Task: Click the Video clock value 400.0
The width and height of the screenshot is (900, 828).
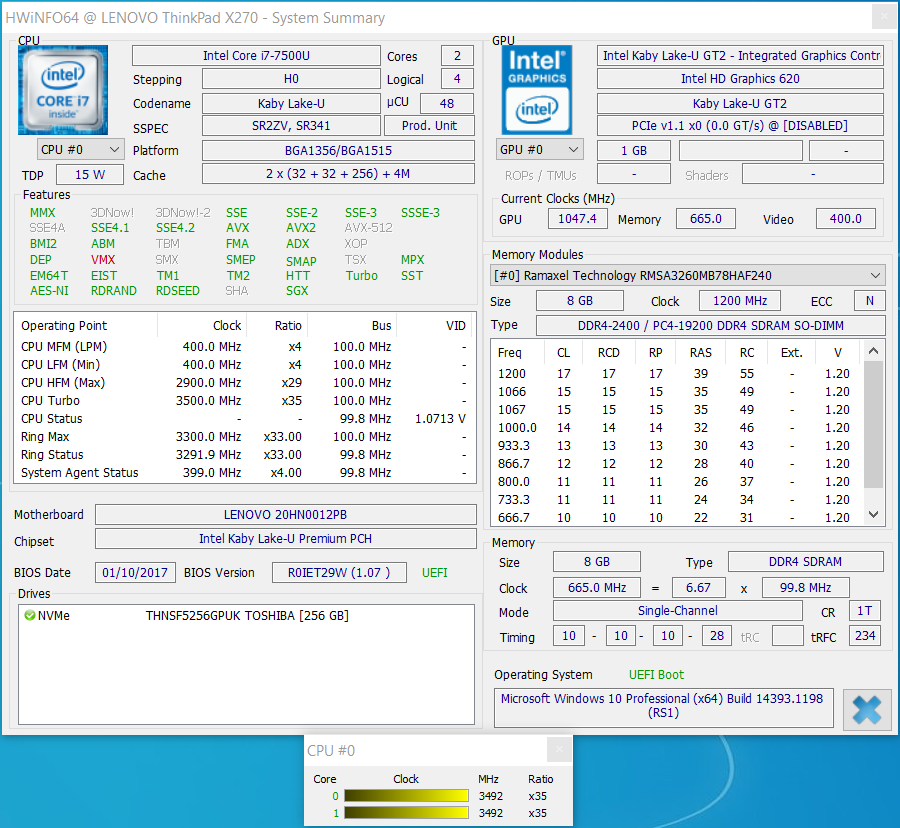Action: point(845,219)
